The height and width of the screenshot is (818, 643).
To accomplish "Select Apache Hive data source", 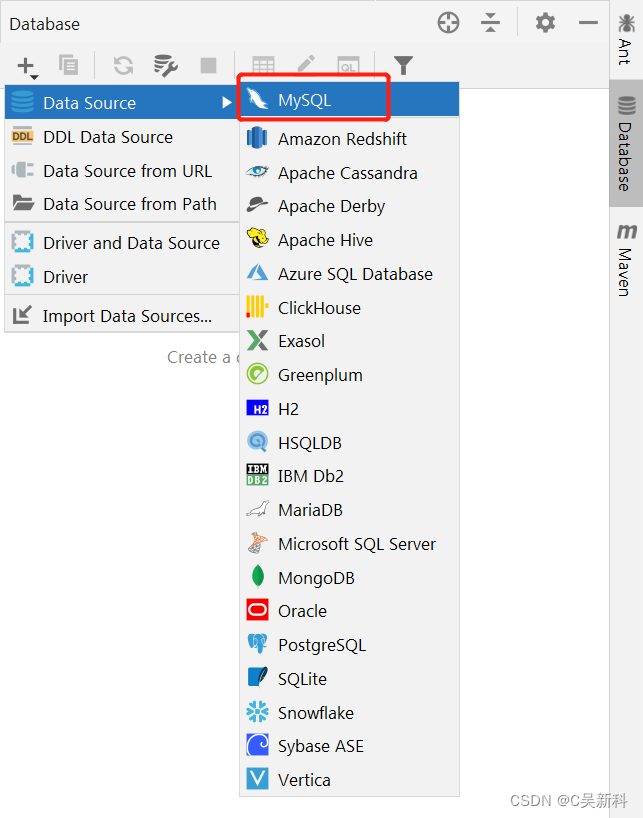I will (349, 240).
